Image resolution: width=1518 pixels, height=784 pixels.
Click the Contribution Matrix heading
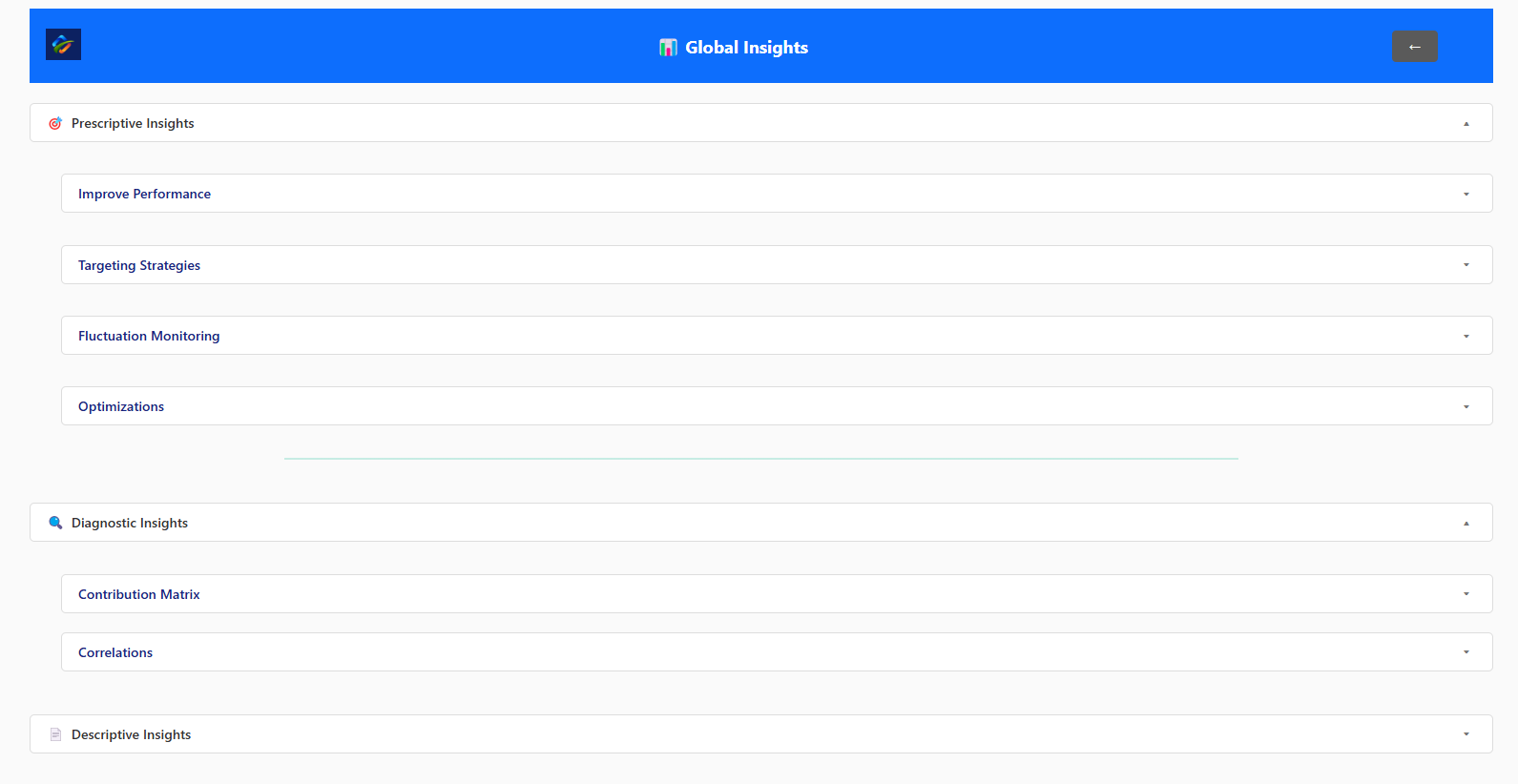pyautogui.click(x=139, y=594)
